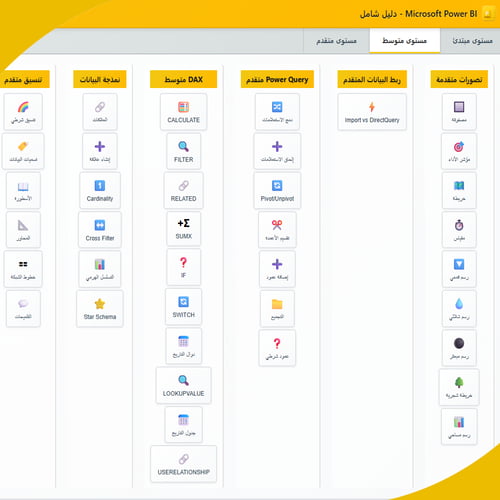This screenshot has height=500, width=500.
Task: Click the DAX متوسط section header
Action: pos(183,79)
